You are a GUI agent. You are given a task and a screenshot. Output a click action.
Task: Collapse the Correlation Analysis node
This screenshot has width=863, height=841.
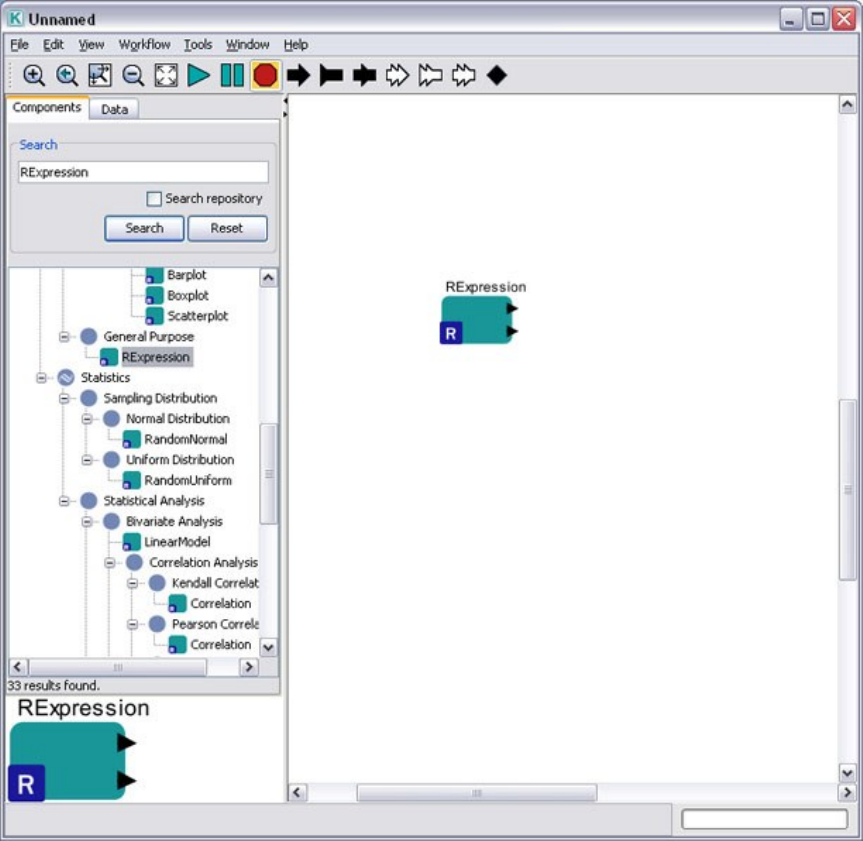(x=110, y=563)
